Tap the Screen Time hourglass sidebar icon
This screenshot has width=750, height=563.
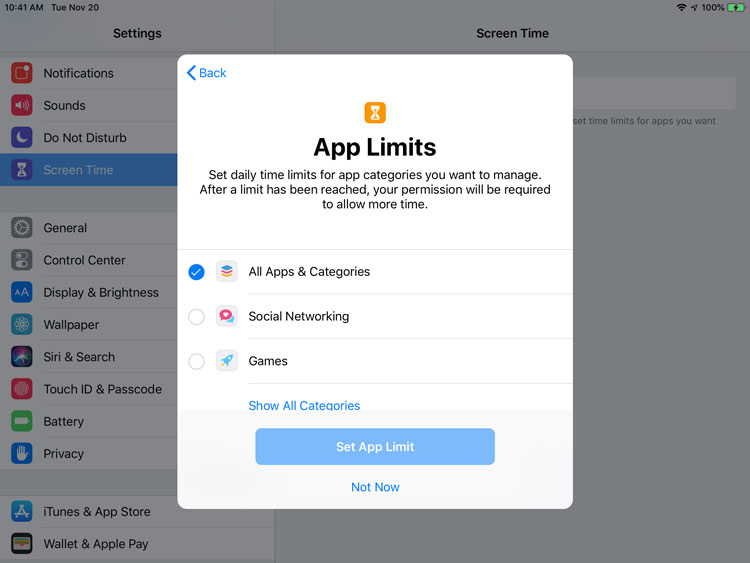22,170
